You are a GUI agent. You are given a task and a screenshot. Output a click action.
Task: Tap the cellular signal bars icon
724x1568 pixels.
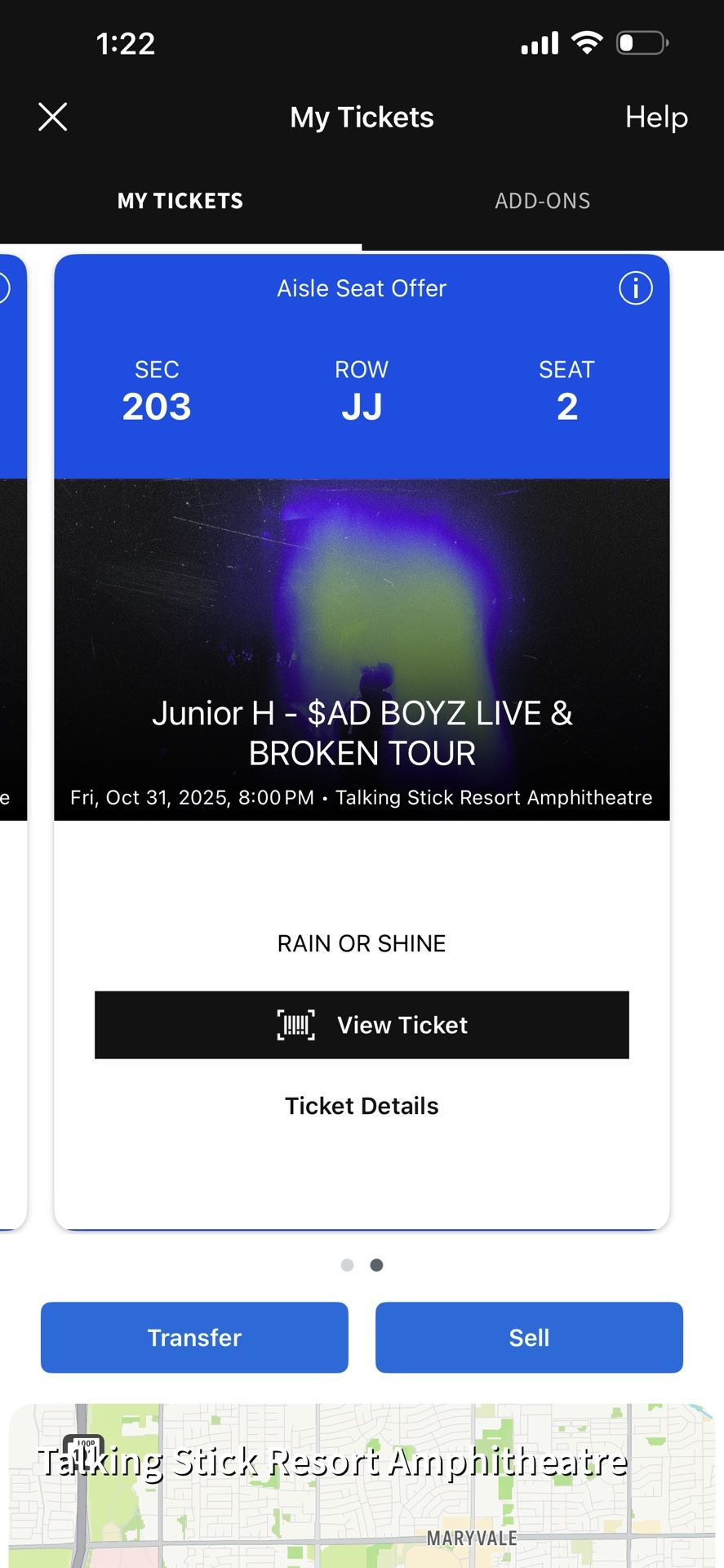tap(540, 42)
